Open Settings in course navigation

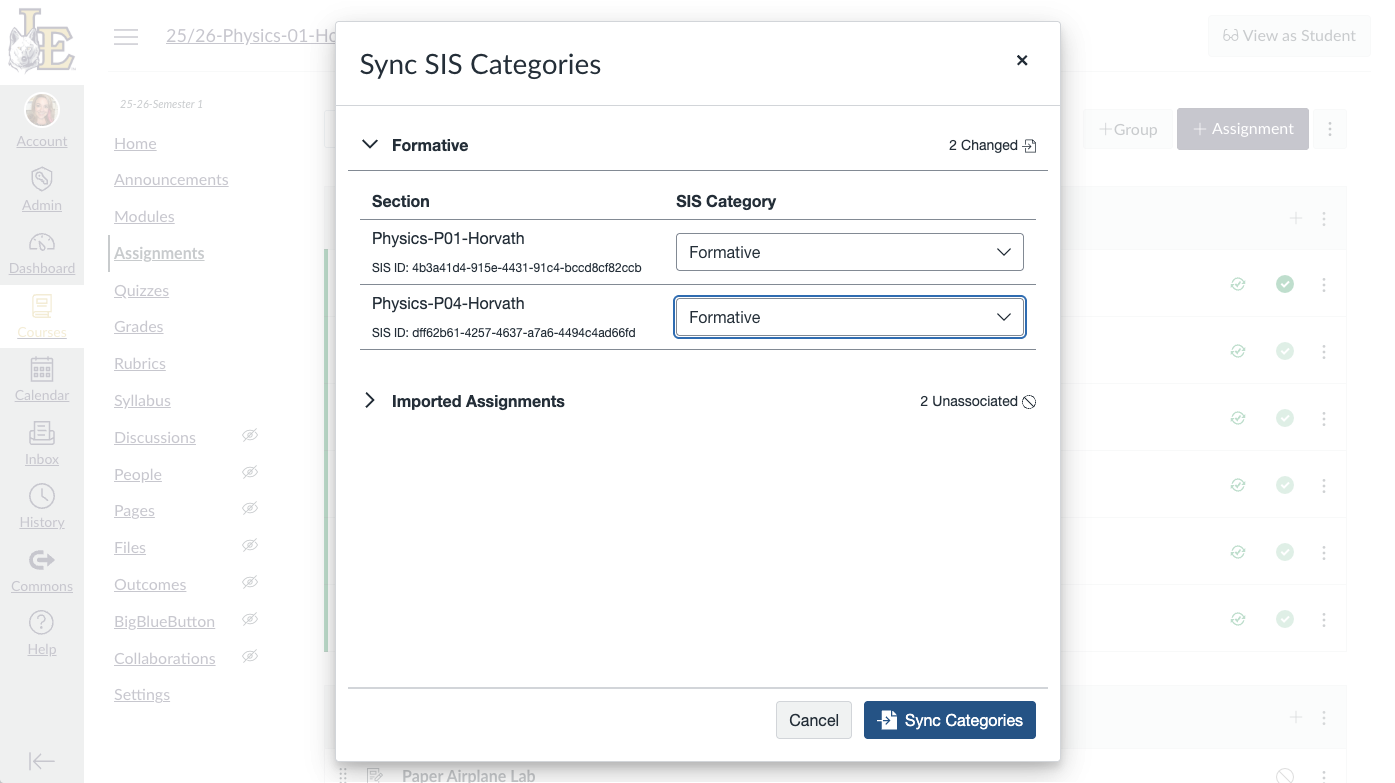142,694
